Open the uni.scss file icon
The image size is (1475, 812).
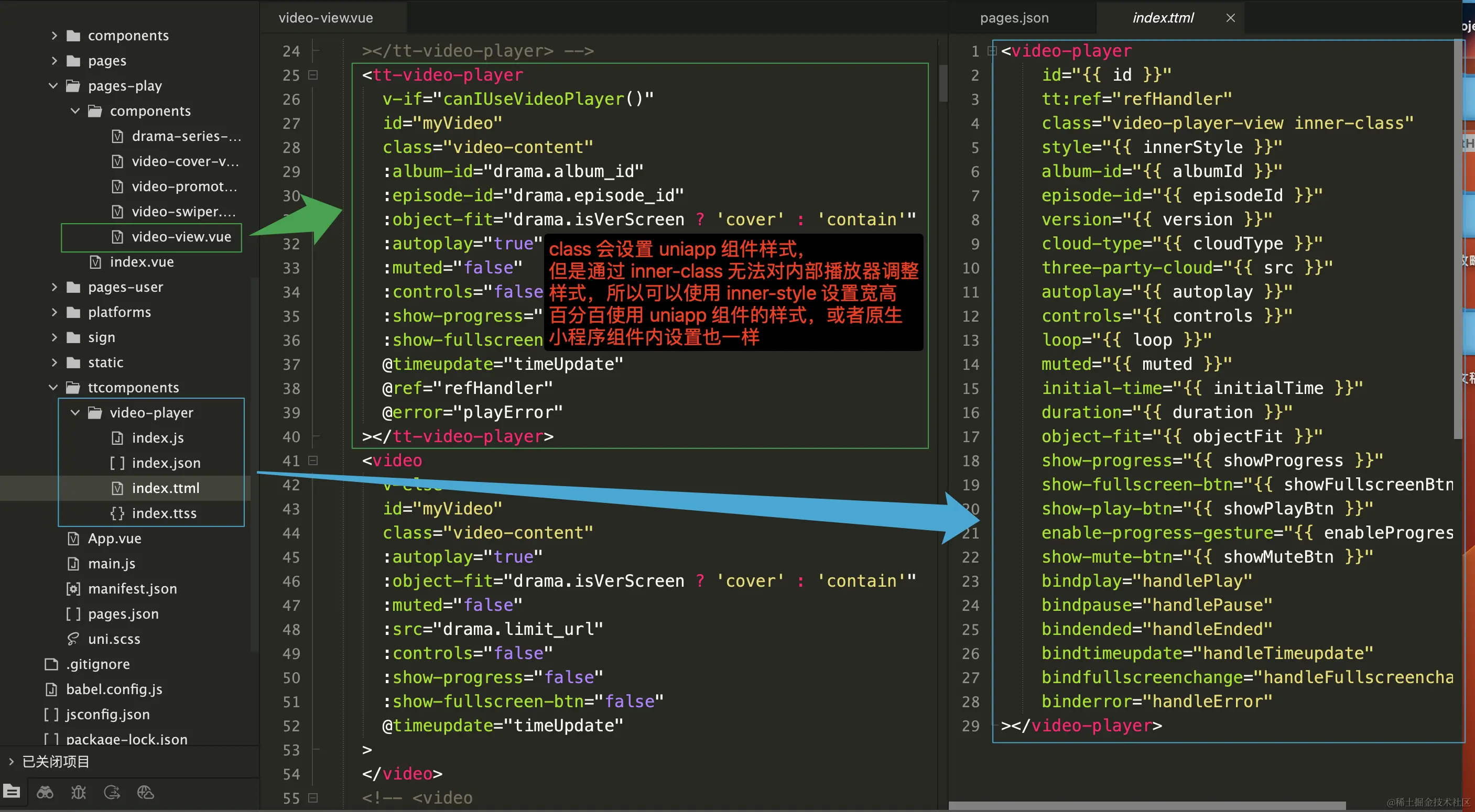tap(73, 639)
